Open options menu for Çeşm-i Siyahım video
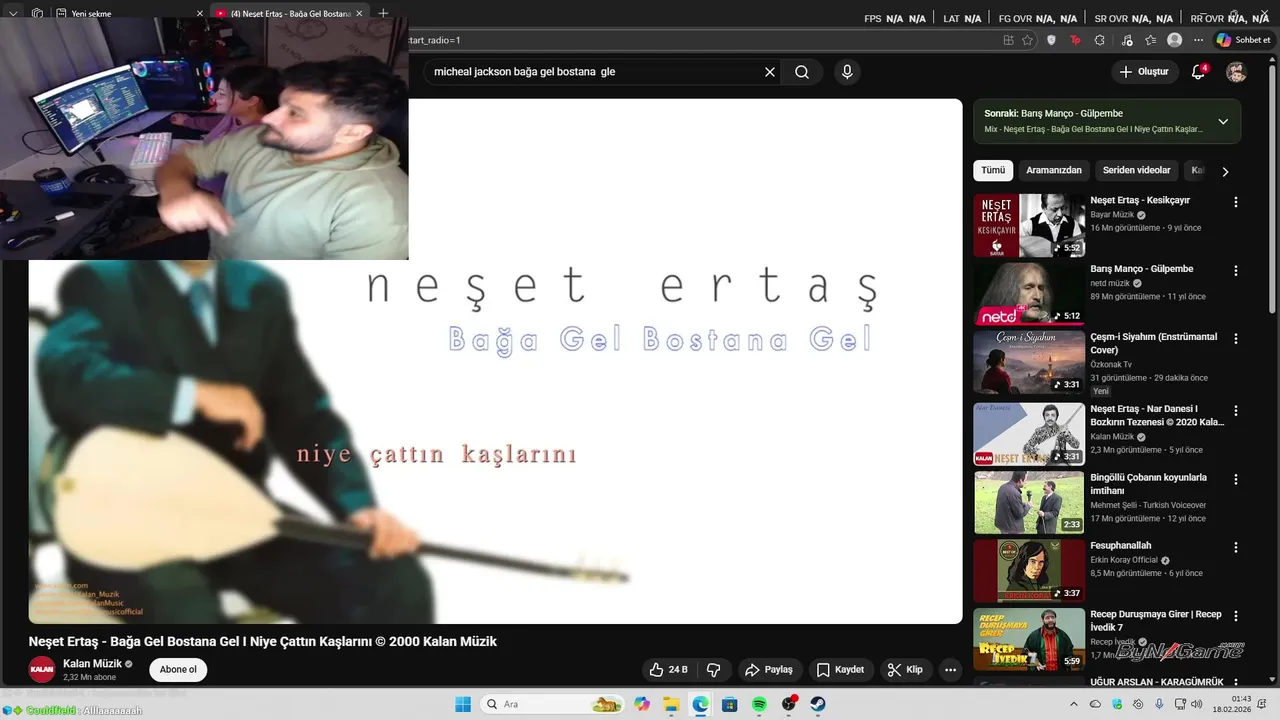 point(1236,339)
